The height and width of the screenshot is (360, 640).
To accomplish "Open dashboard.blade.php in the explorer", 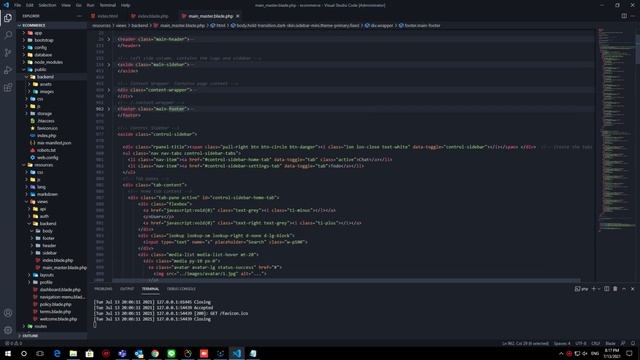I will (60, 289).
